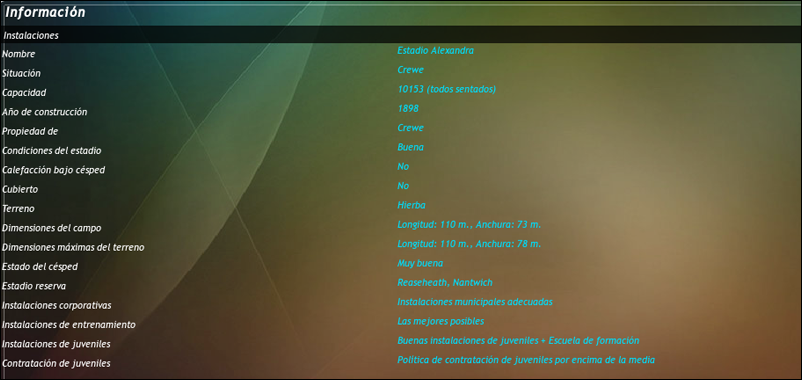Click the Nombre label
This screenshot has height=380, width=802.
(x=18, y=54)
